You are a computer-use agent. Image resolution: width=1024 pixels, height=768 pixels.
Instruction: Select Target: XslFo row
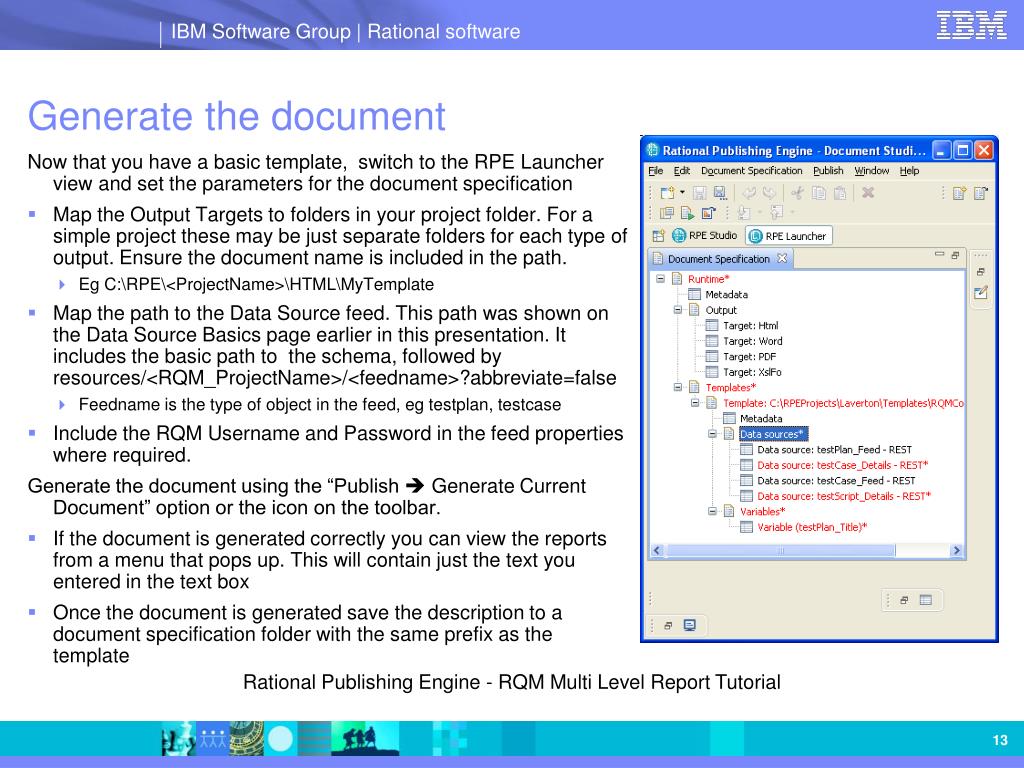[x=752, y=372]
